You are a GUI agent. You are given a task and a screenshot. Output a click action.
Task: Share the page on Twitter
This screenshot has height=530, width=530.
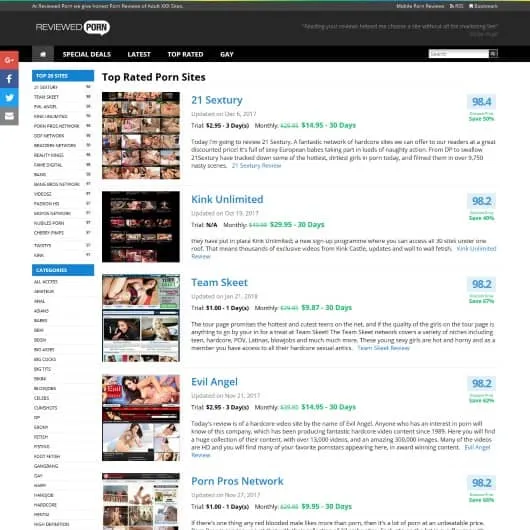coord(9,98)
